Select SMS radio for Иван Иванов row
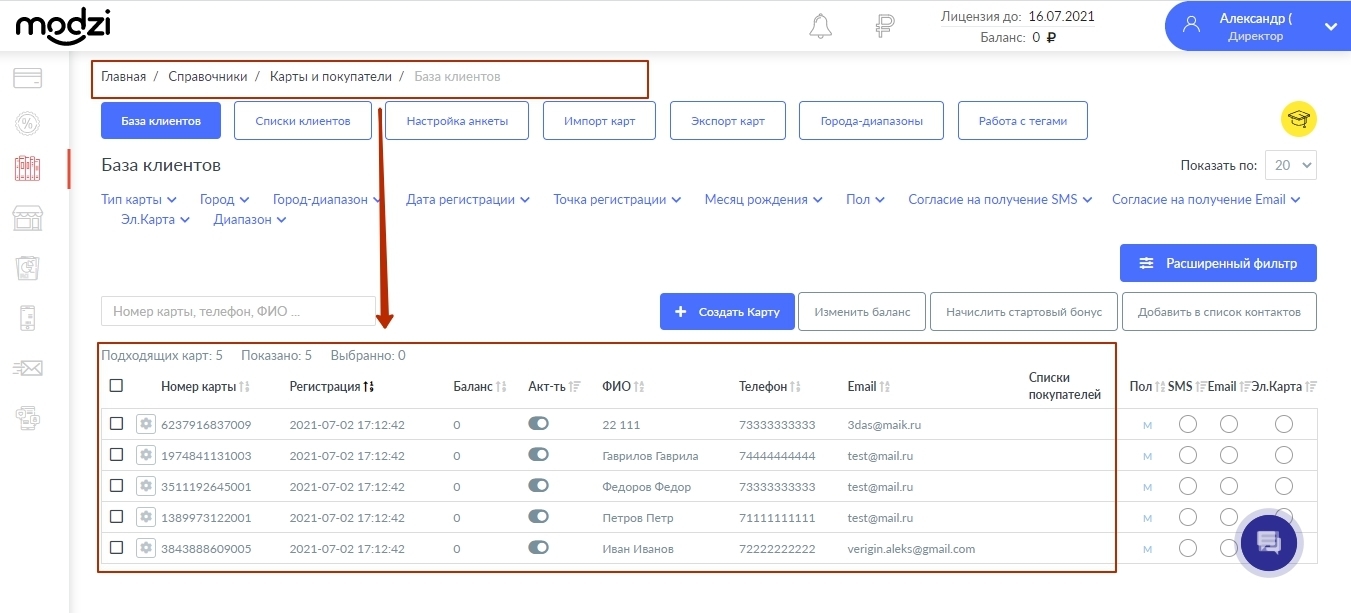This screenshot has width=1351, height=613. click(x=1188, y=548)
